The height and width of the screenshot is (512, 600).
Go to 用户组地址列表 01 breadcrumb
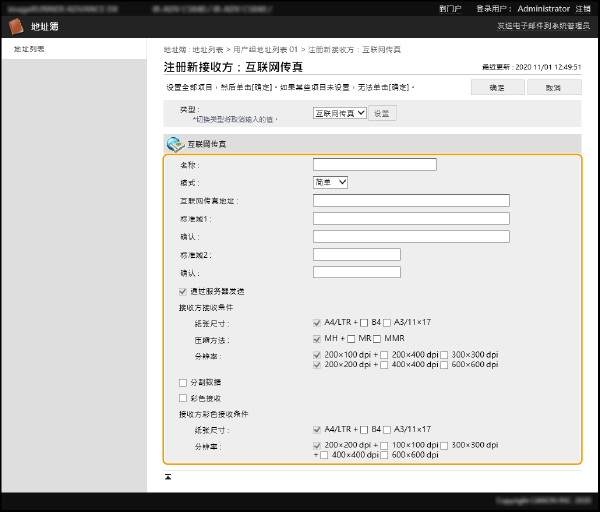tap(263, 49)
